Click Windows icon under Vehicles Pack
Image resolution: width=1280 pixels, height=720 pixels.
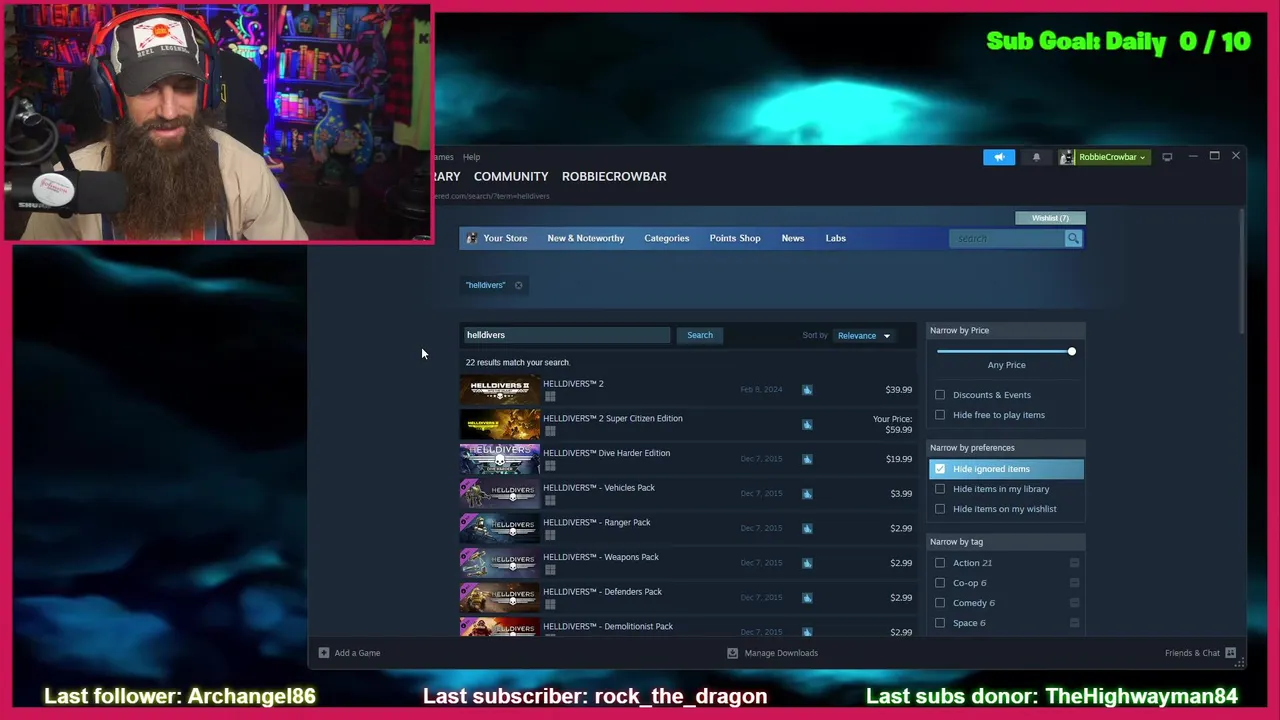coord(550,500)
